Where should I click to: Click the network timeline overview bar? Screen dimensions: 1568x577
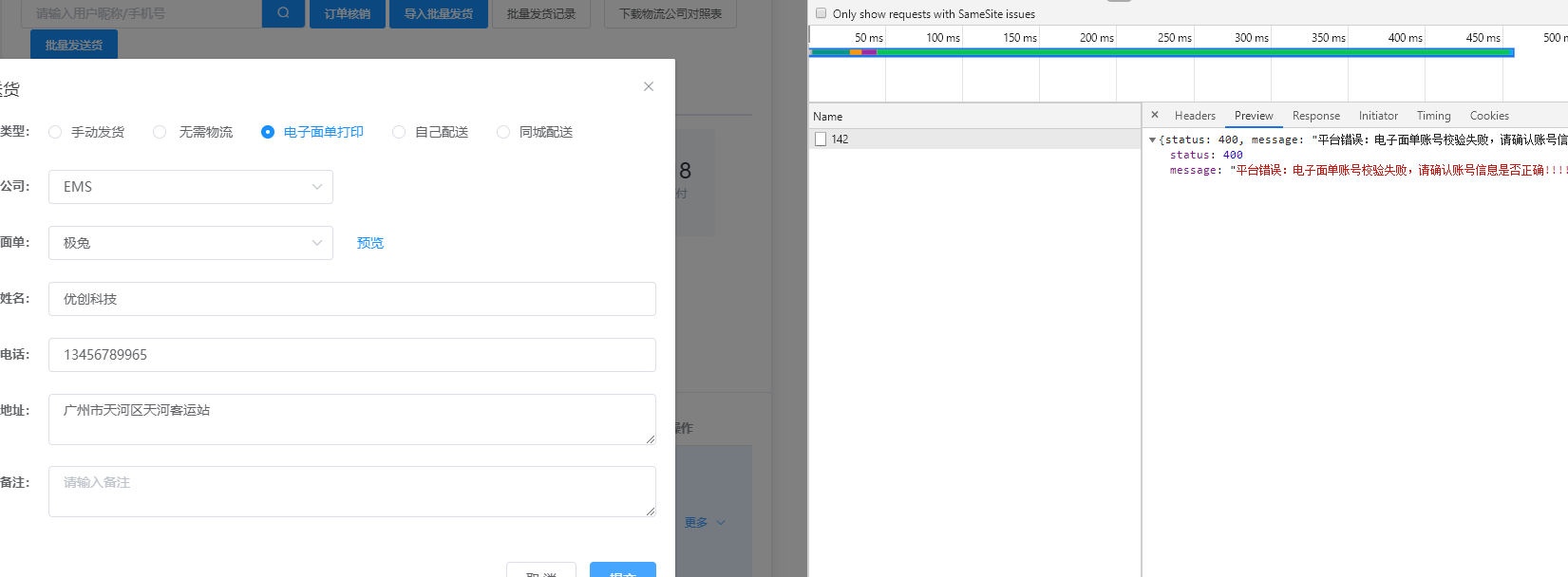[x=1161, y=52]
